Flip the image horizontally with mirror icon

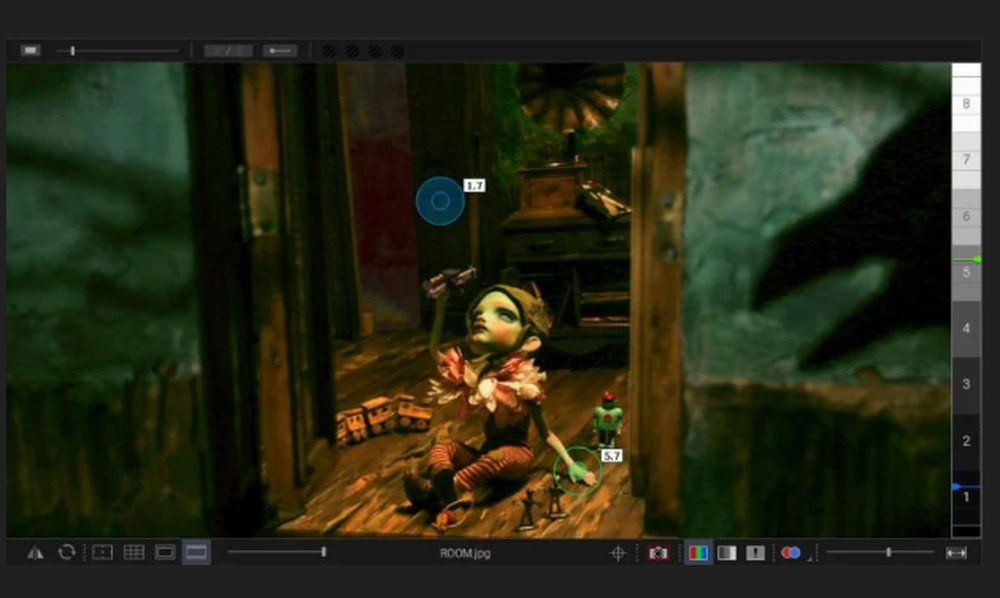[x=35, y=553]
